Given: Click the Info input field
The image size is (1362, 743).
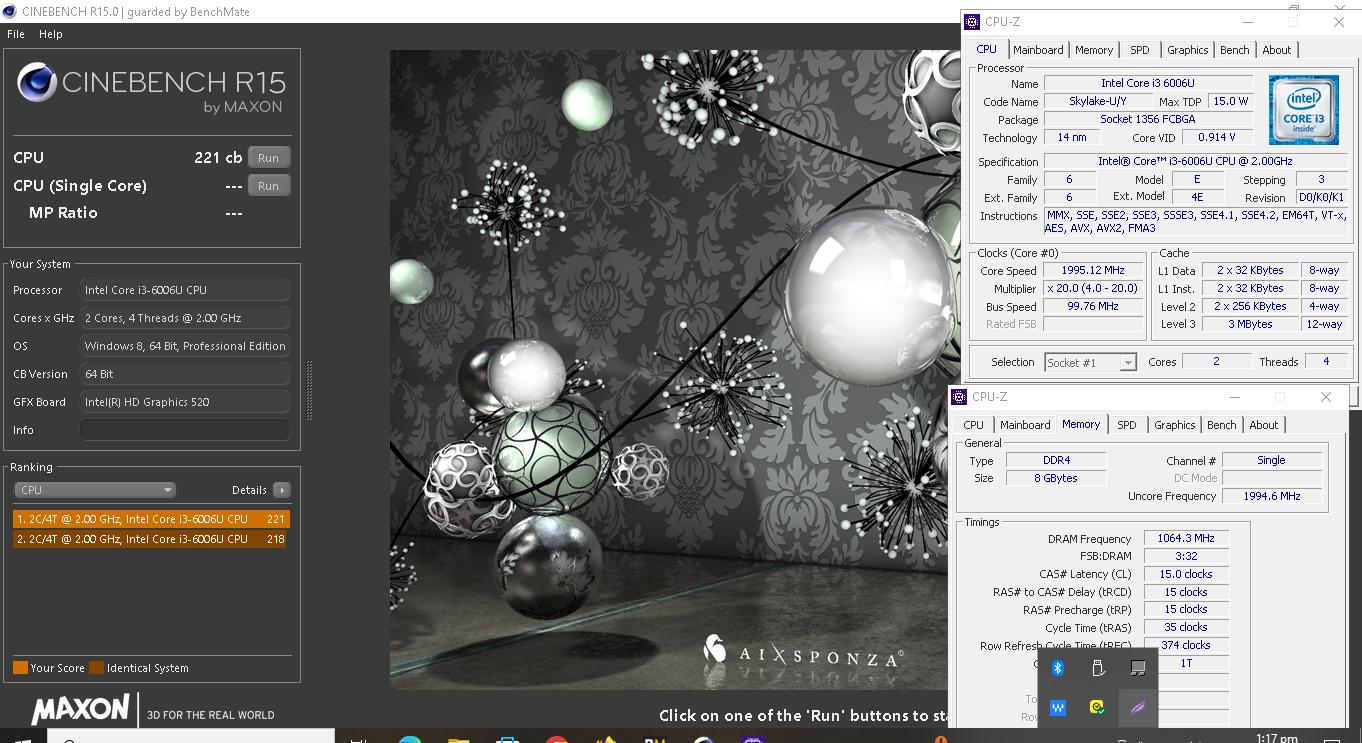Looking at the screenshot, I should coord(185,430).
